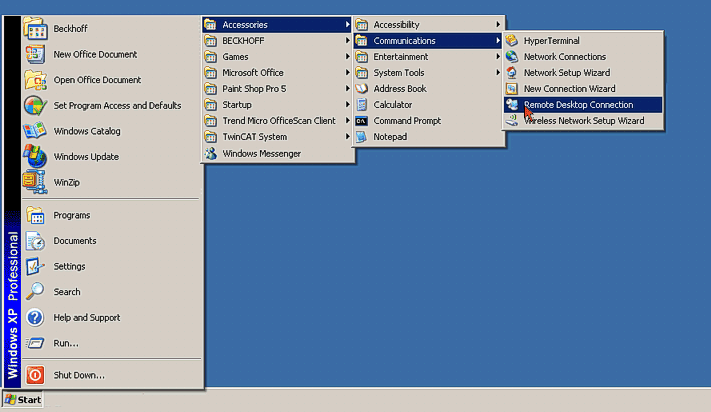Viewport: 711px width, 412px height.
Task: Expand the Paint Shop Pro 5 submenu arrow
Action: tap(347, 89)
